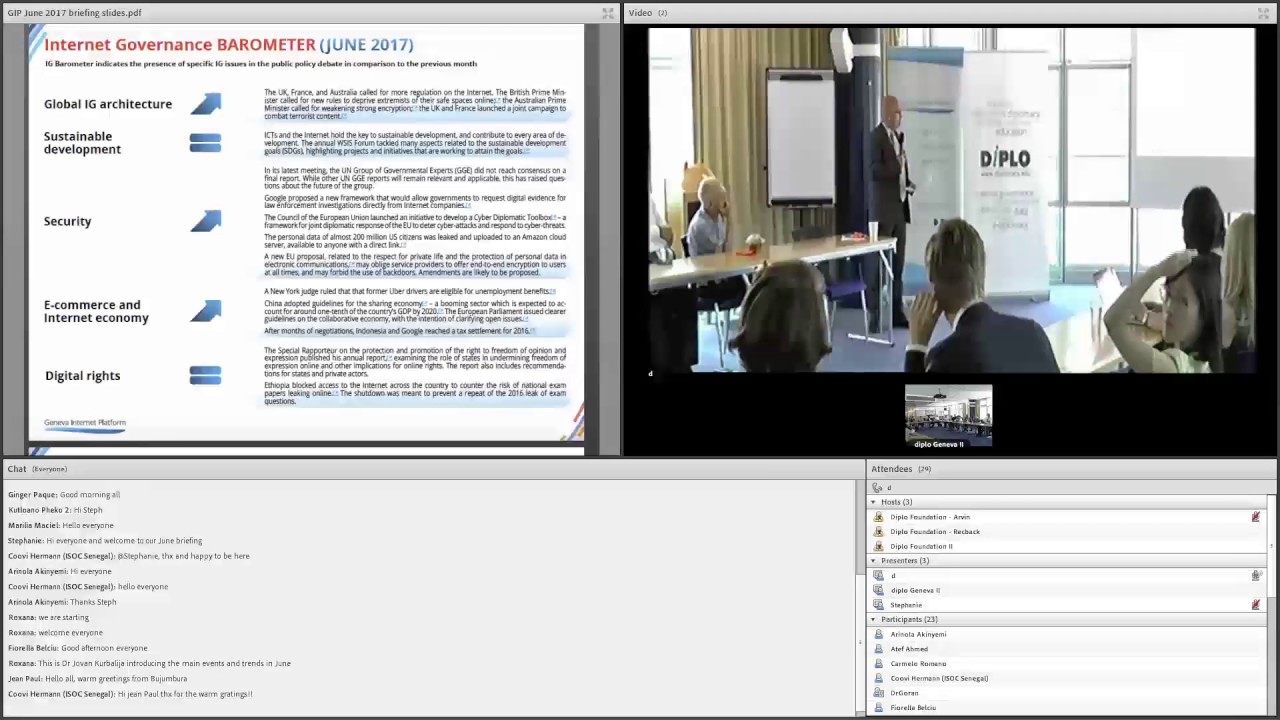Image resolution: width=1280 pixels, height=720 pixels.
Task: Click upward arrow for E-commerce and Internet economy
Action: (205, 311)
